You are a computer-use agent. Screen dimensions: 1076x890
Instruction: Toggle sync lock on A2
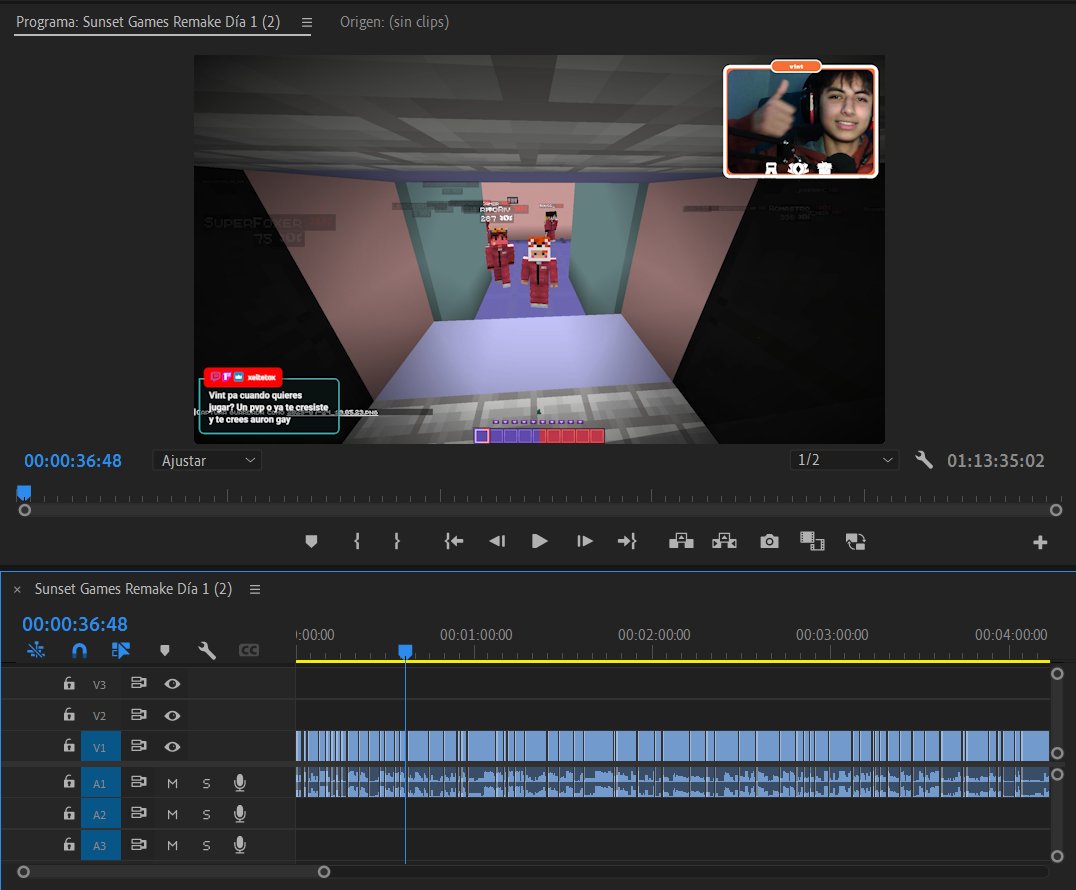(139, 813)
